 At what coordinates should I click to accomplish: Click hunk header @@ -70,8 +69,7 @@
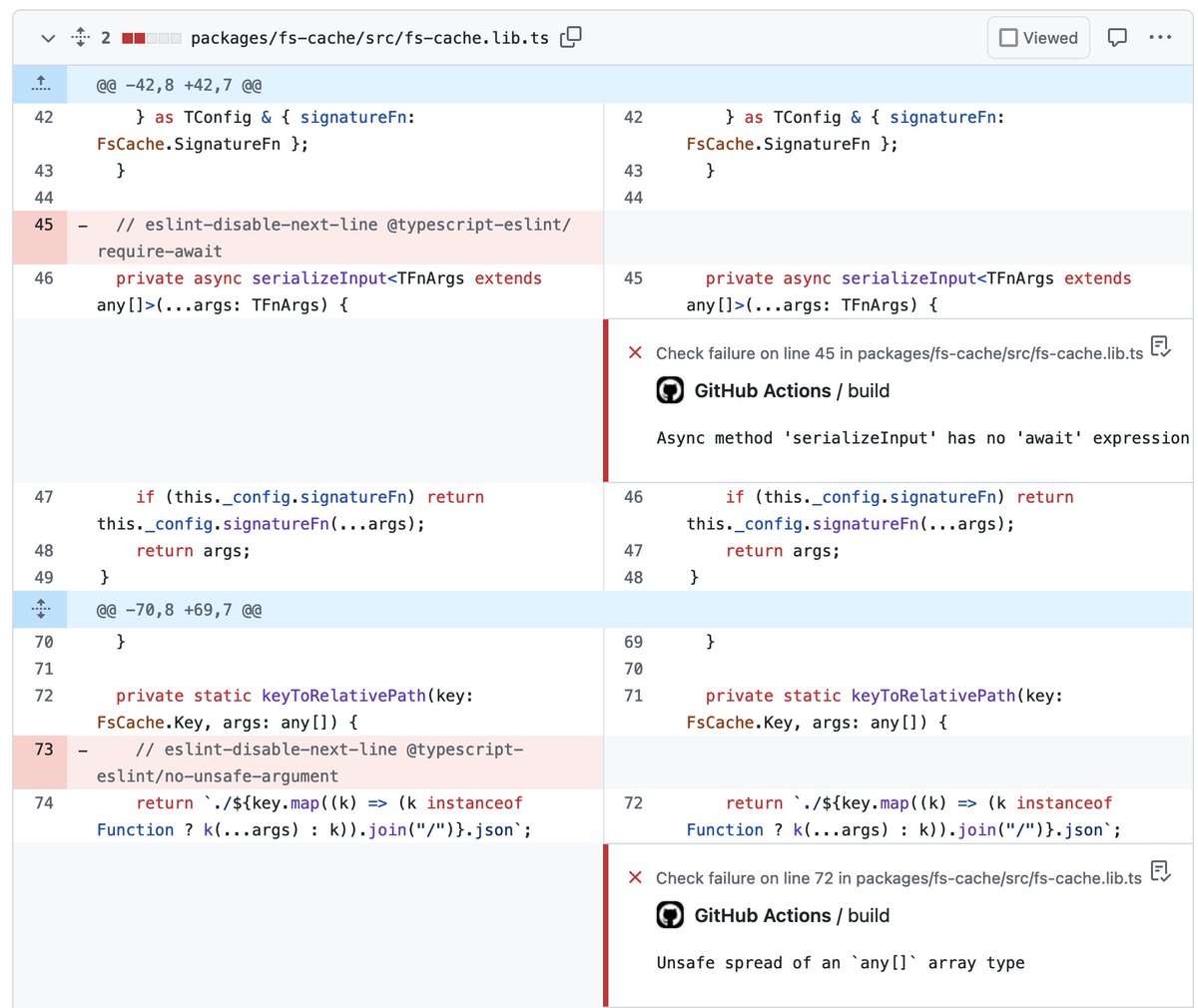[180, 610]
